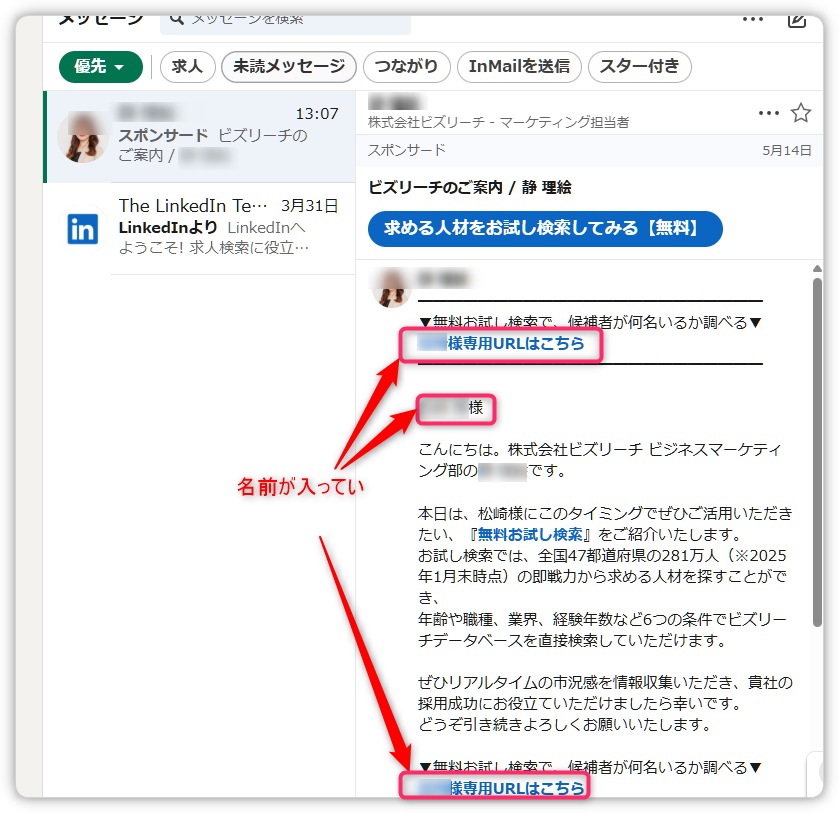
Task: Select the スター付き filter chip
Action: tap(639, 67)
